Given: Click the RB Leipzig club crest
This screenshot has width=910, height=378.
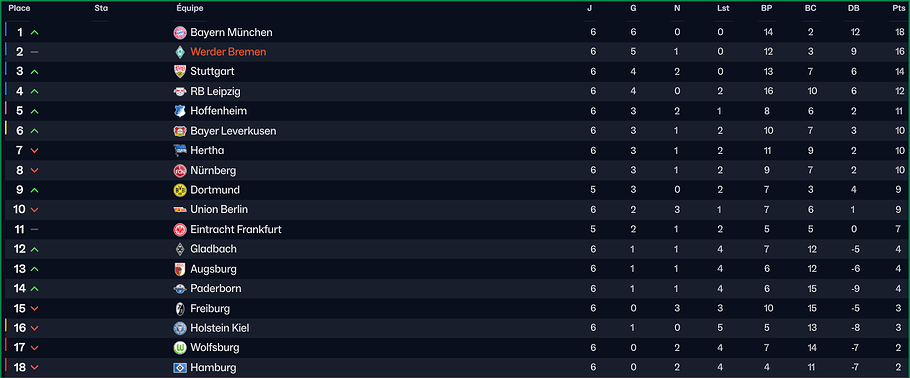Looking at the screenshot, I should pyautogui.click(x=179, y=92).
